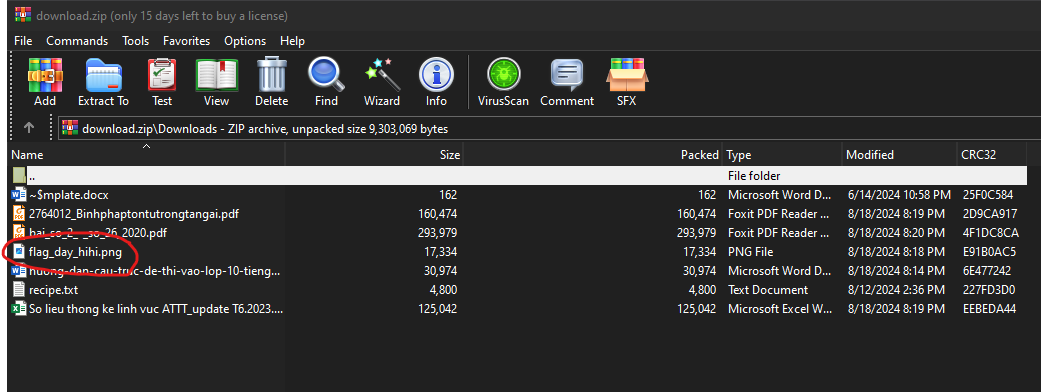This screenshot has height=392, width=1041.
Task: Click the 'Text Document' type cell
Action: tap(768, 290)
